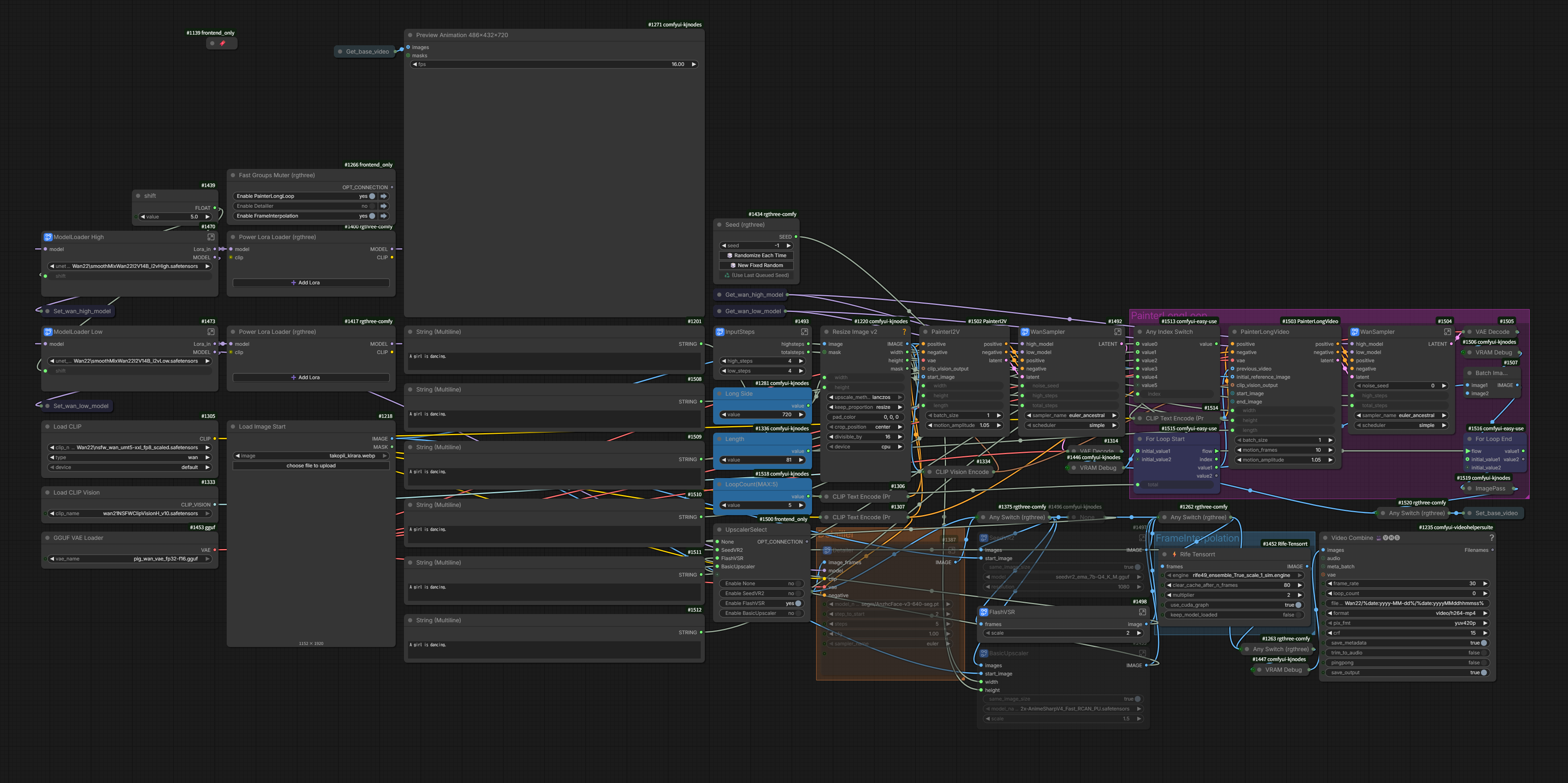Toggle use_cuda_graph in Rife Tensorrt
Screen dimensions: 1568x783
tap(1298, 605)
